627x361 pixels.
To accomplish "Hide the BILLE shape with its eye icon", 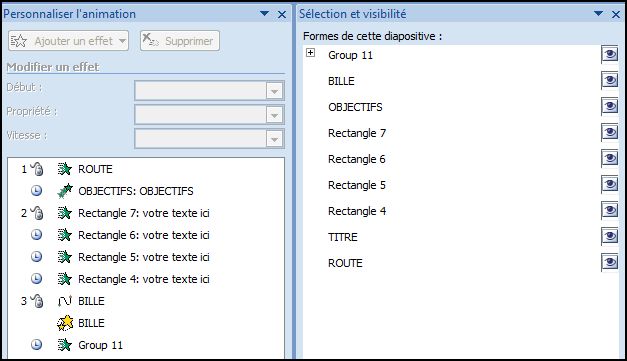I will (610, 81).
